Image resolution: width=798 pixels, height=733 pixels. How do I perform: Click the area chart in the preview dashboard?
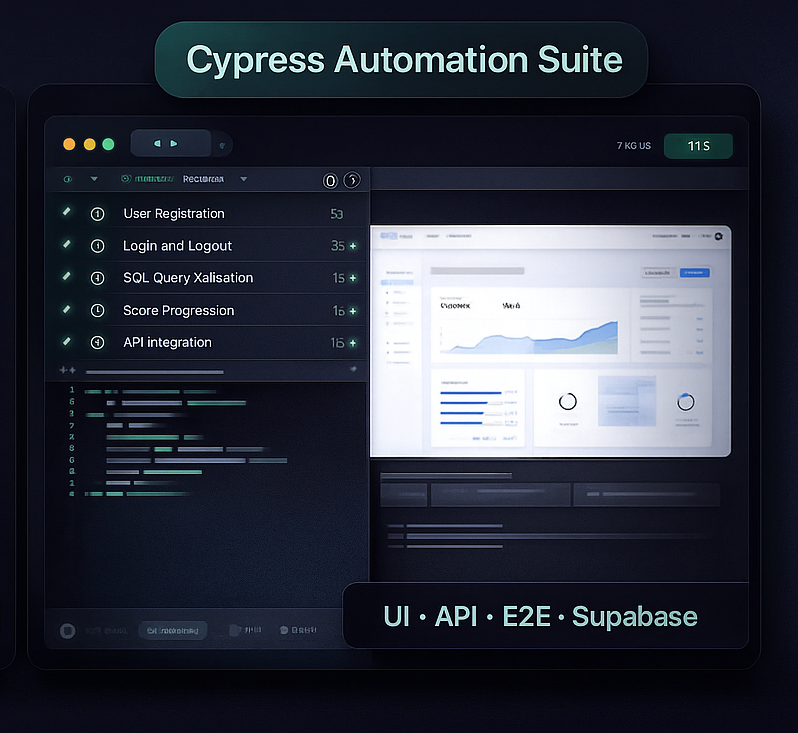529,337
